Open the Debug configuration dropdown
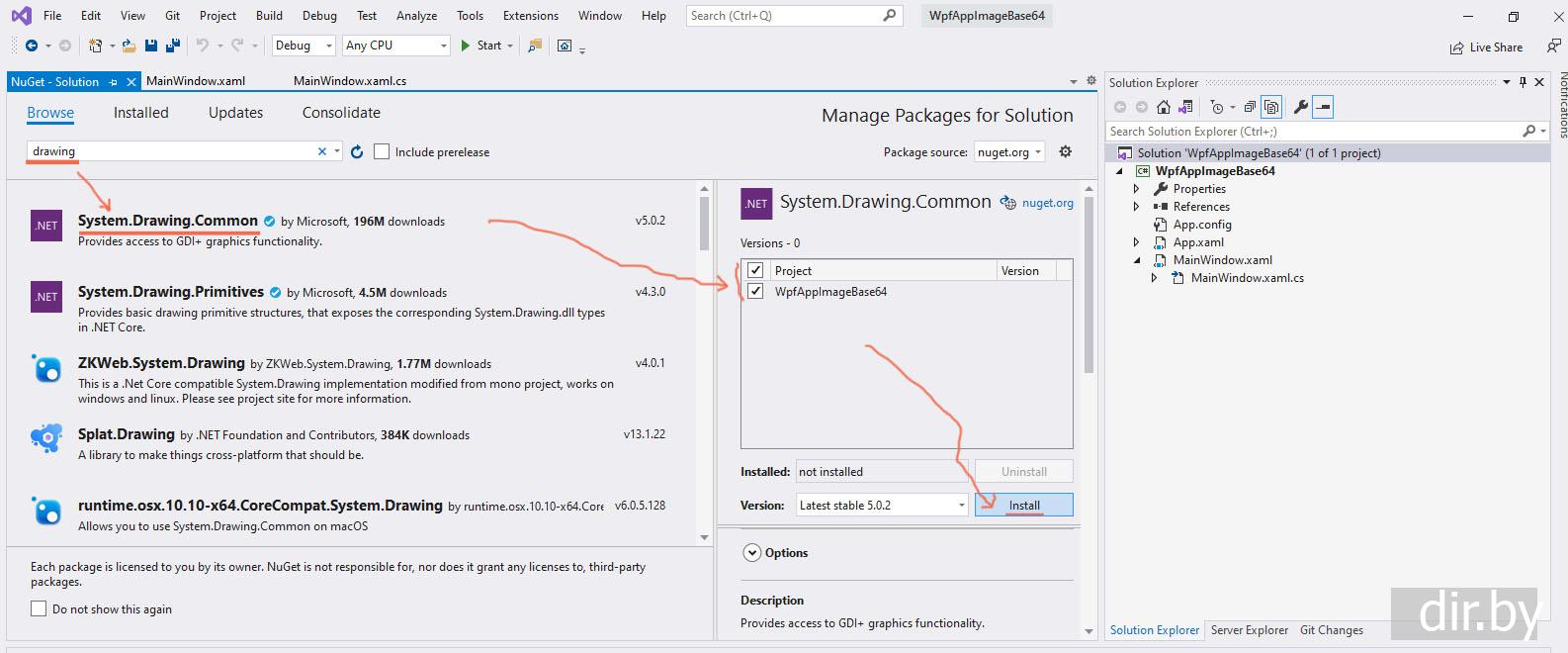This screenshot has height=653, width=1568. click(x=305, y=46)
